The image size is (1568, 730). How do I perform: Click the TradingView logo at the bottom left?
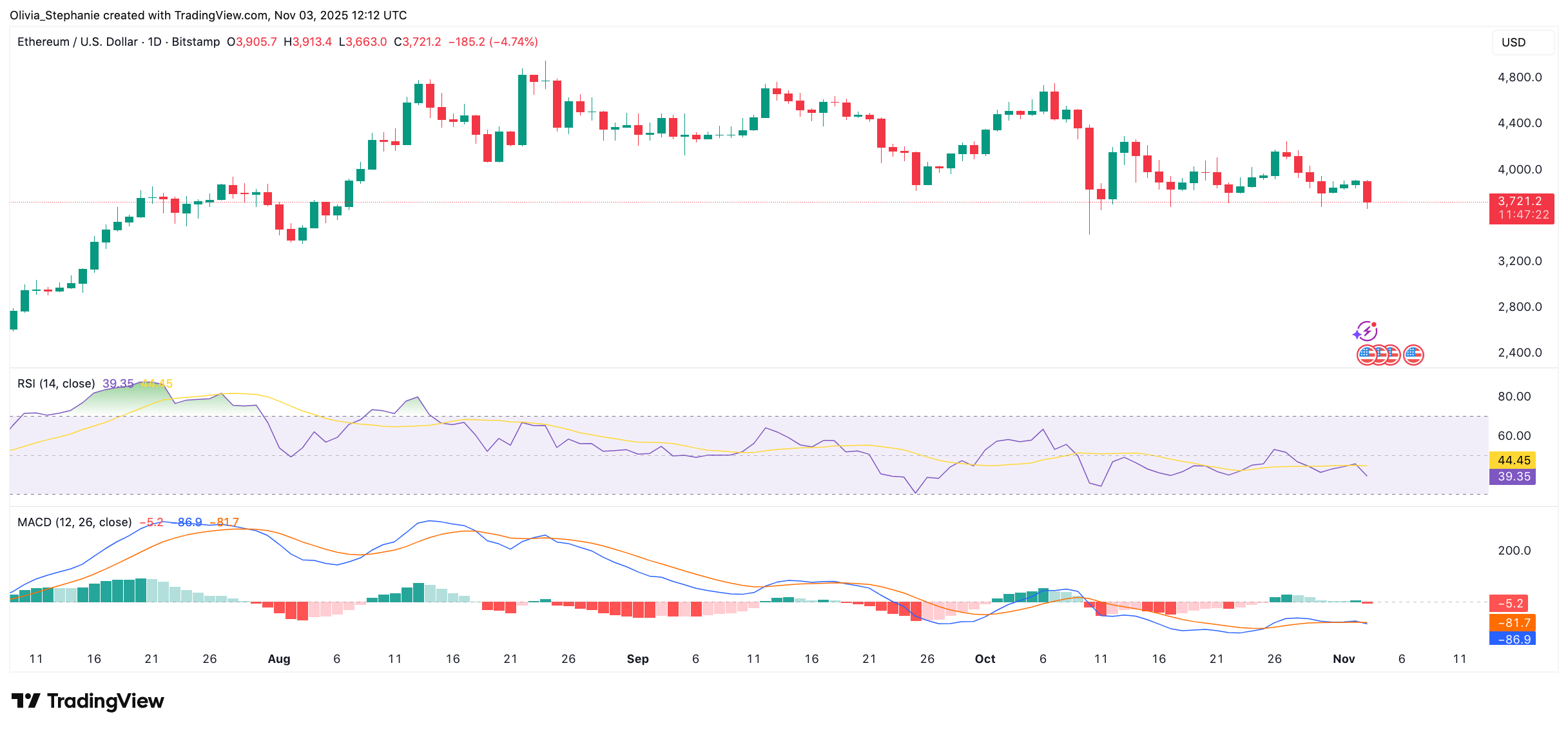tap(88, 701)
